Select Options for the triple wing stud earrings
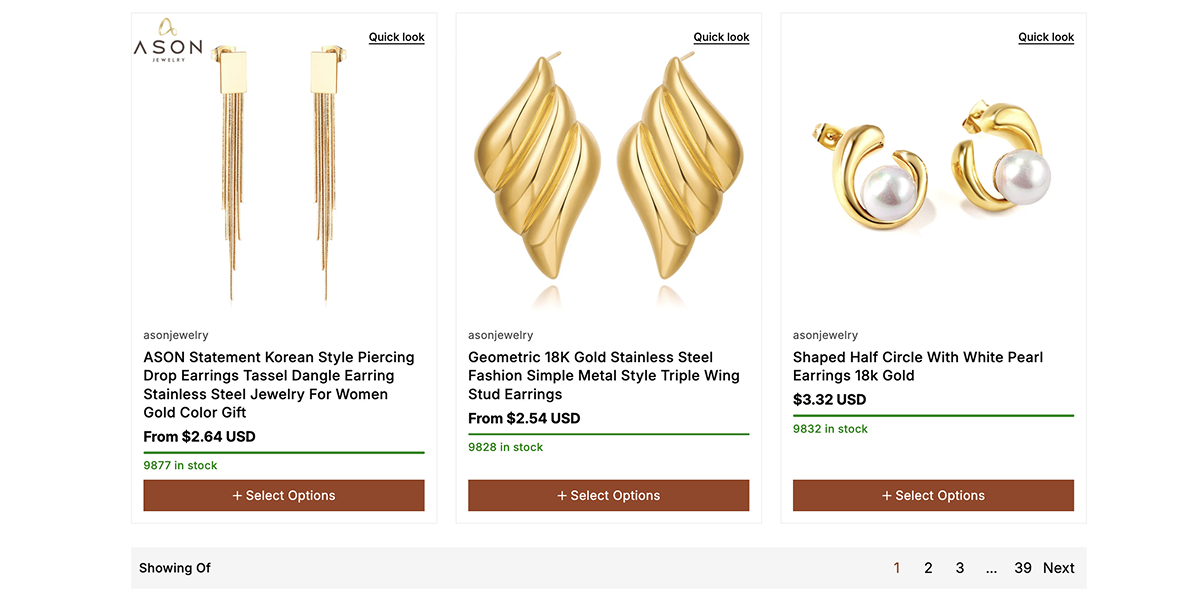 [x=608, y=495]
